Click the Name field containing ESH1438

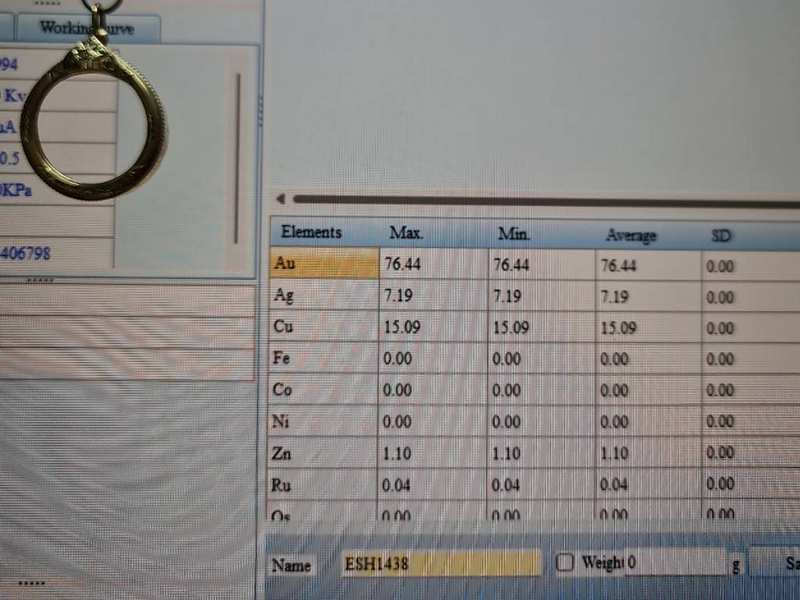click(440, 563)
